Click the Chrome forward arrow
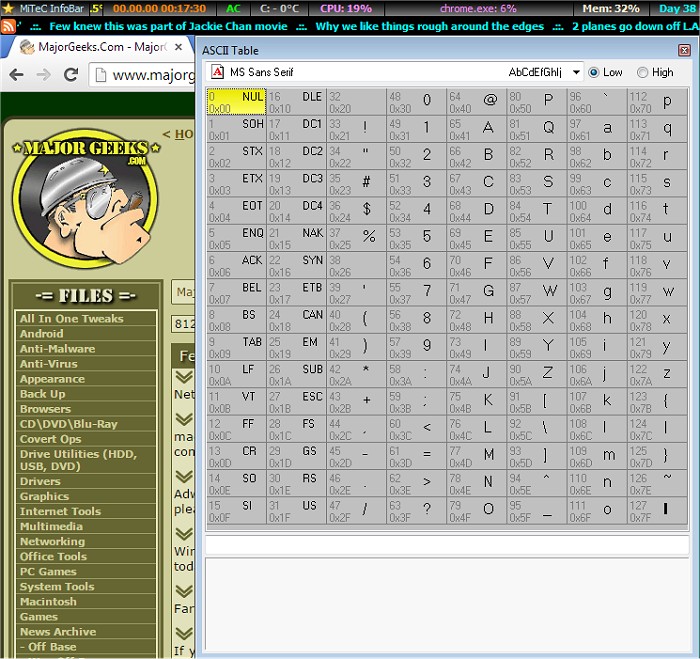The image size is (700, 659). pos(43,75)
